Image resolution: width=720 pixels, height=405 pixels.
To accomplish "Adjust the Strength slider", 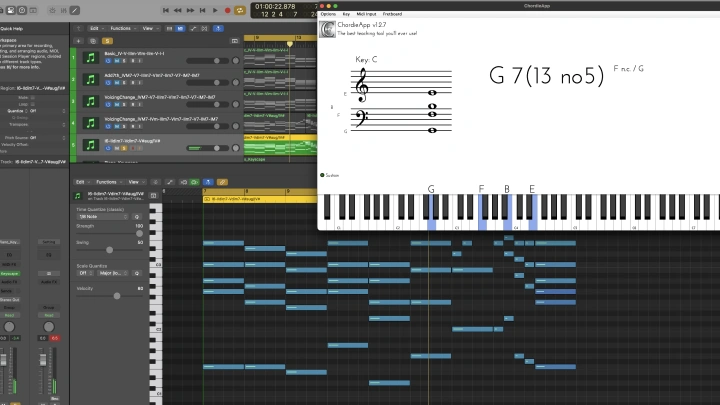I will pos(110,233).
